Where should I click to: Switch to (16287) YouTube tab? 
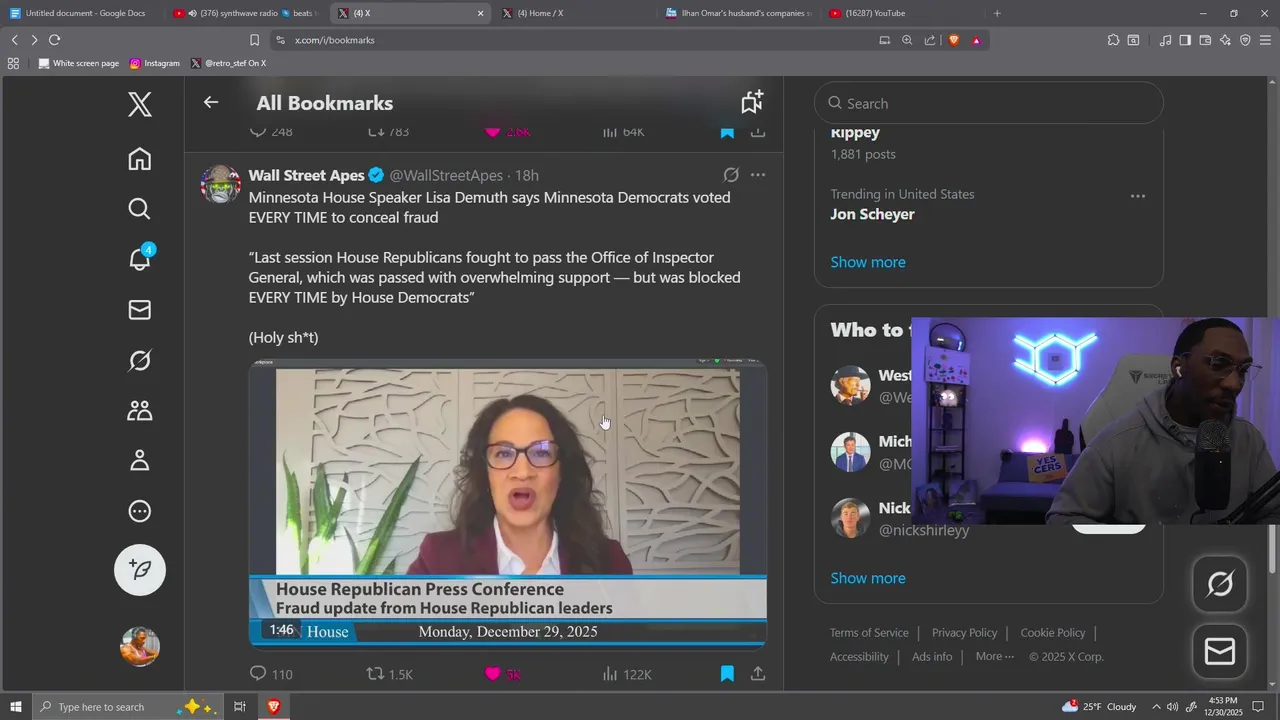tap(900, 13)
